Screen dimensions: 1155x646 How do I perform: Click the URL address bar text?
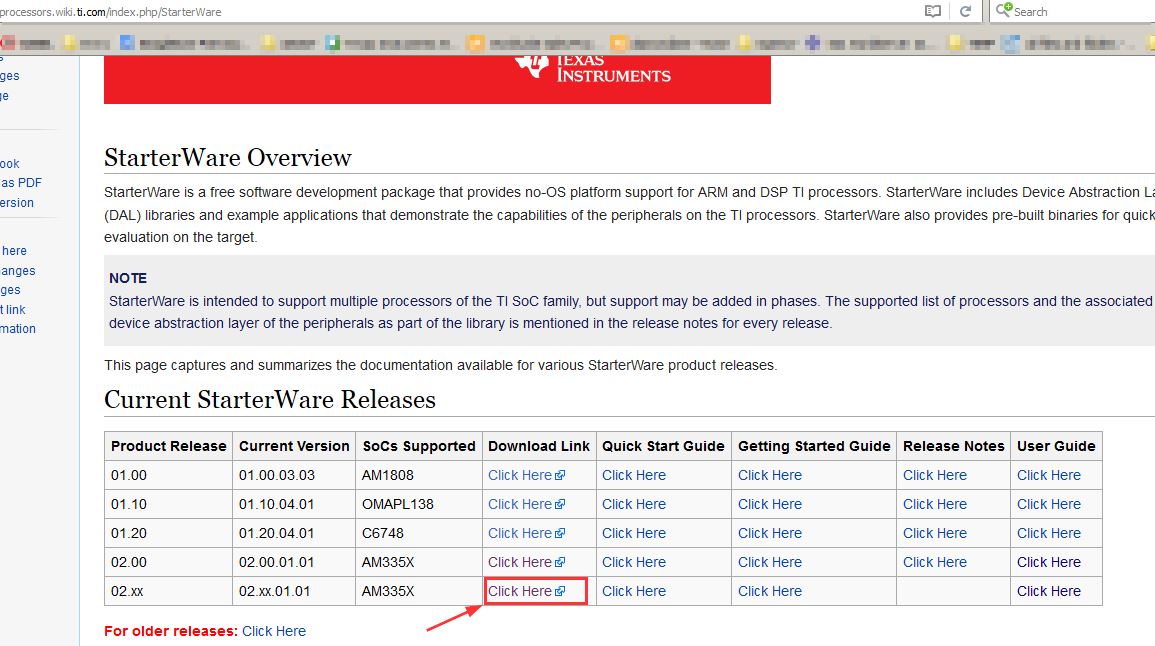pyautogui.click(x=110, y=12)
